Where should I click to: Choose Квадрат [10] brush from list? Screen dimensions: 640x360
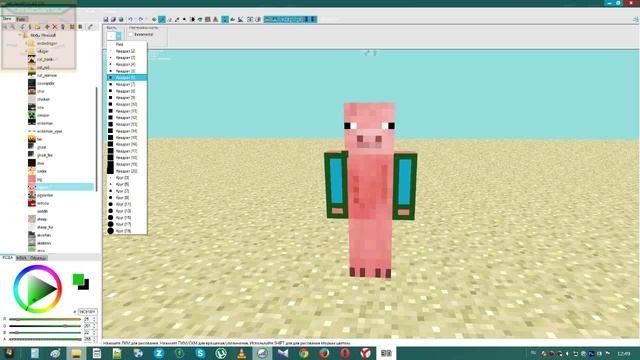127,104
